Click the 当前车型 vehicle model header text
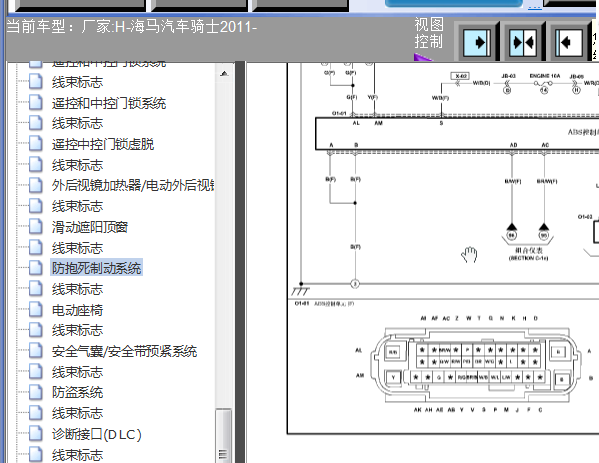The width and height of the screenshot is (599, 463). [131, 27]
